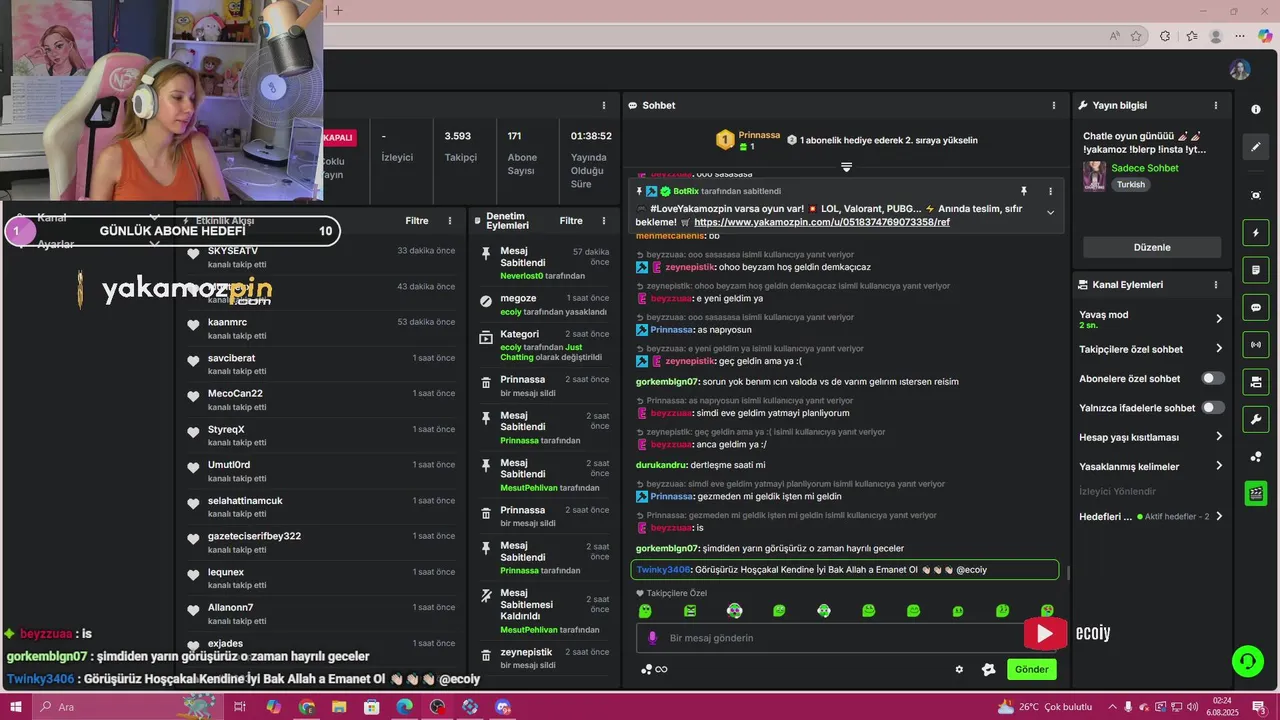Open Windows Start menu
This screenshot has height=720, width=1280.
point(15,707)
